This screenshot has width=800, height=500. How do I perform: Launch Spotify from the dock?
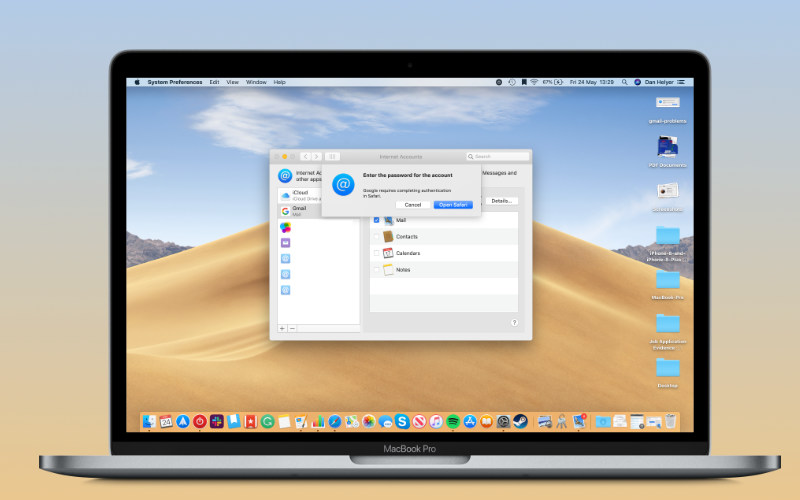click(453, 421)
